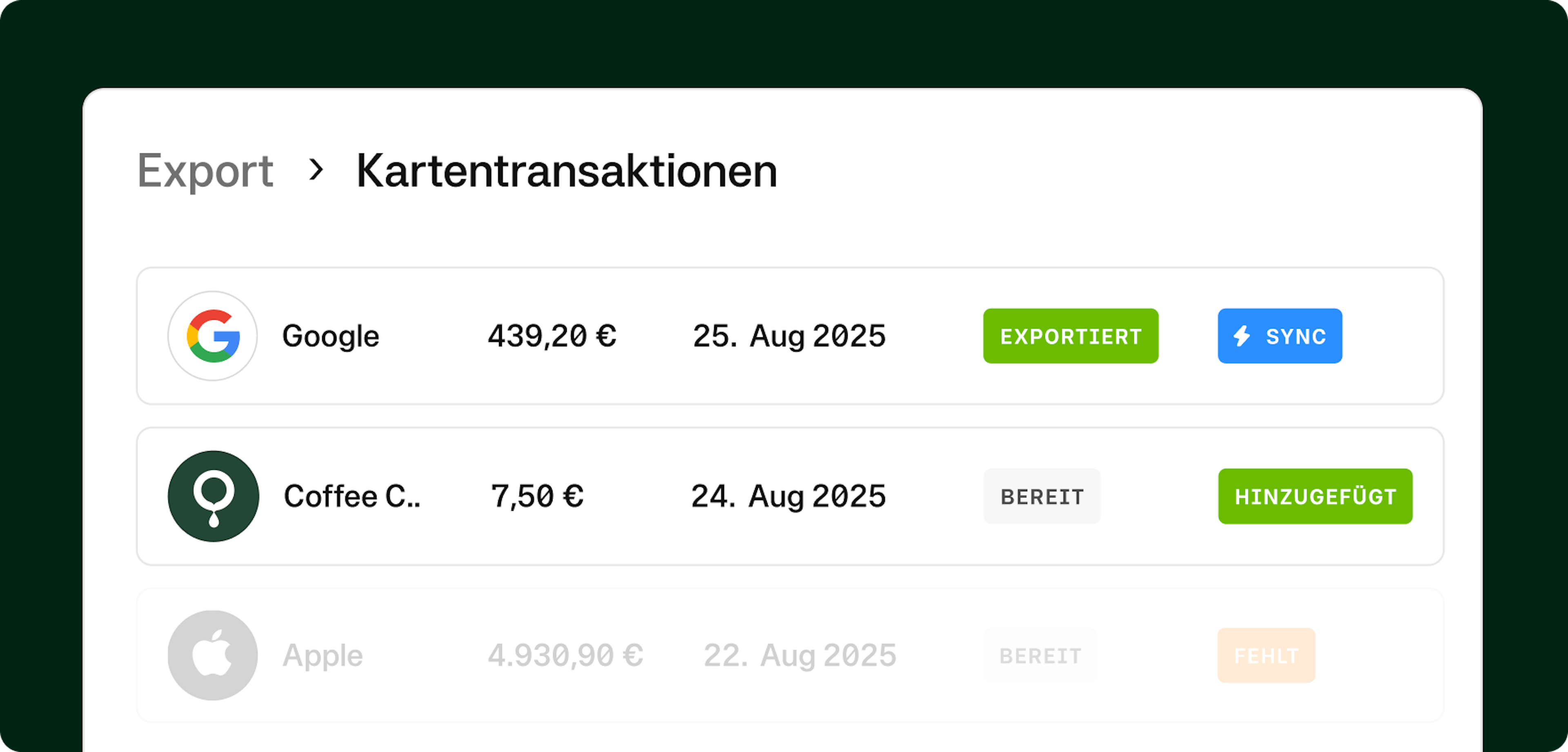
Task: Click the Apple logo icon
Action: (x=212, y=655)
